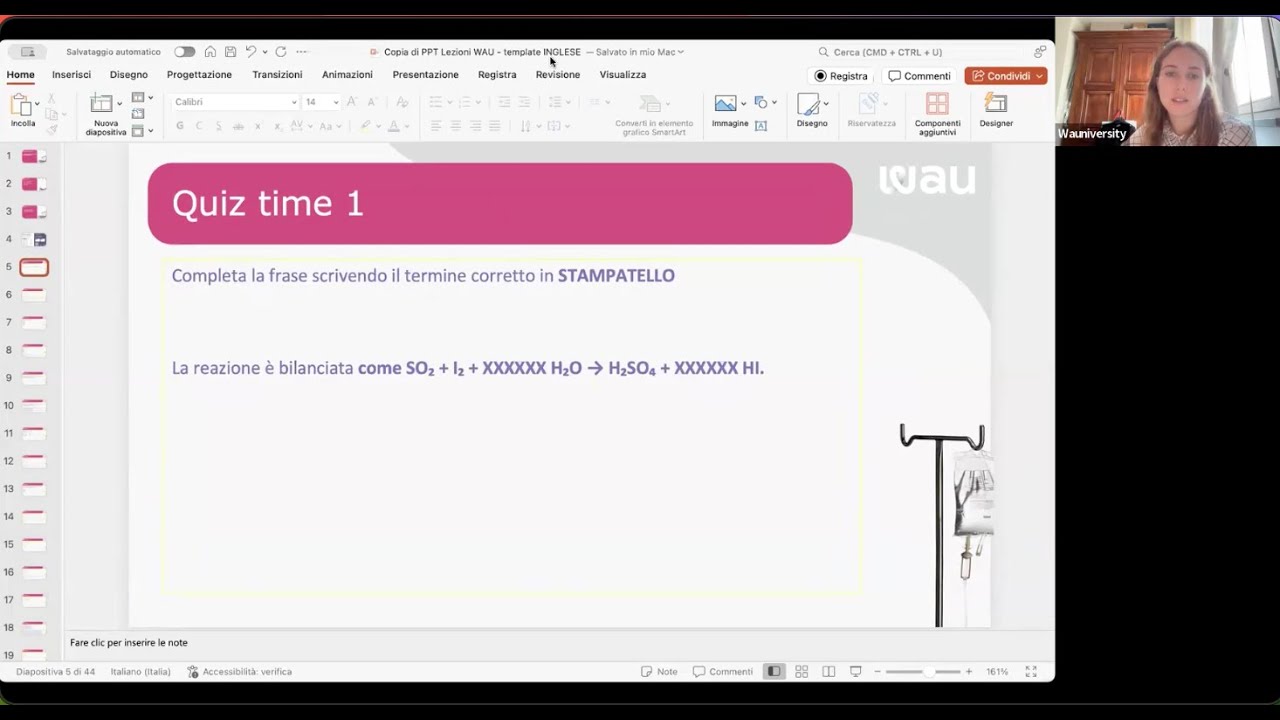Select slide 10 thumbnail
1280x720 pixels.
point(34,405)
